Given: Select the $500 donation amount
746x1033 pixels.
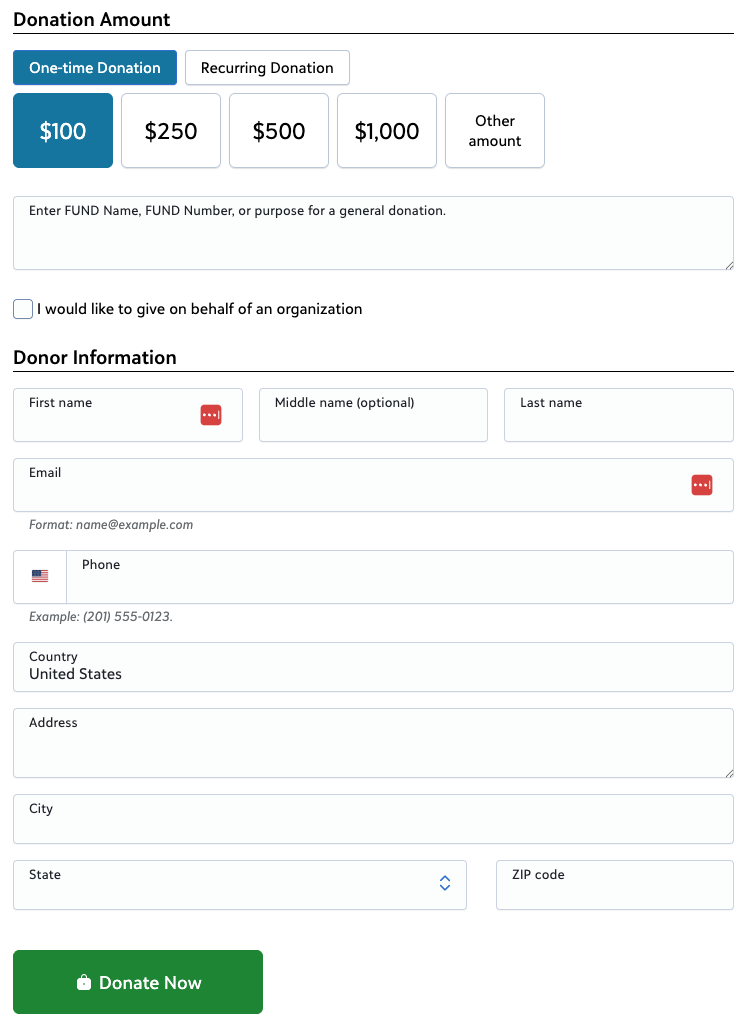Looking at the screenshot, I should pos(279,130).
